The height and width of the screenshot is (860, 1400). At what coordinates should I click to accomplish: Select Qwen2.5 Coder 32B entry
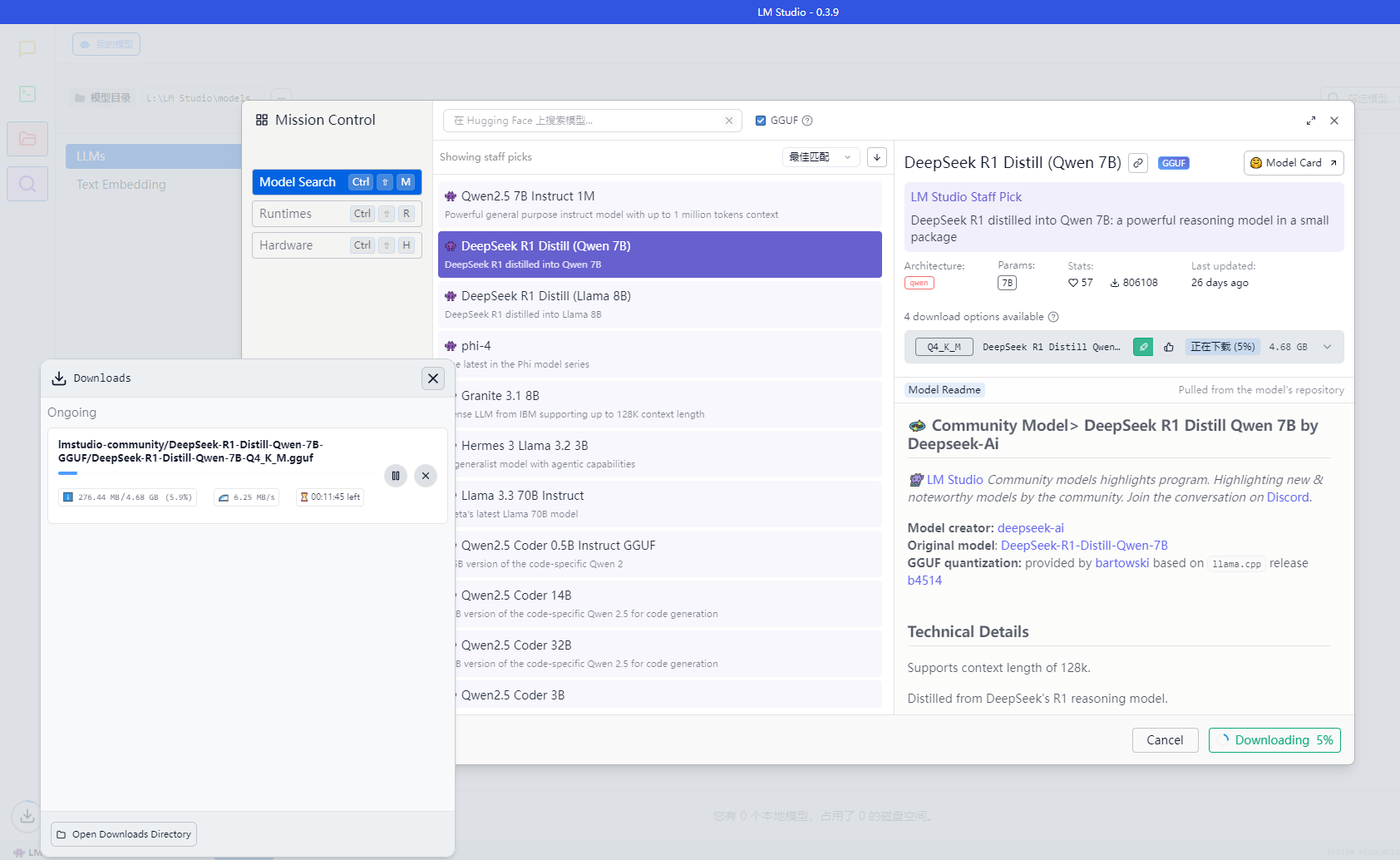coord(668,654)
